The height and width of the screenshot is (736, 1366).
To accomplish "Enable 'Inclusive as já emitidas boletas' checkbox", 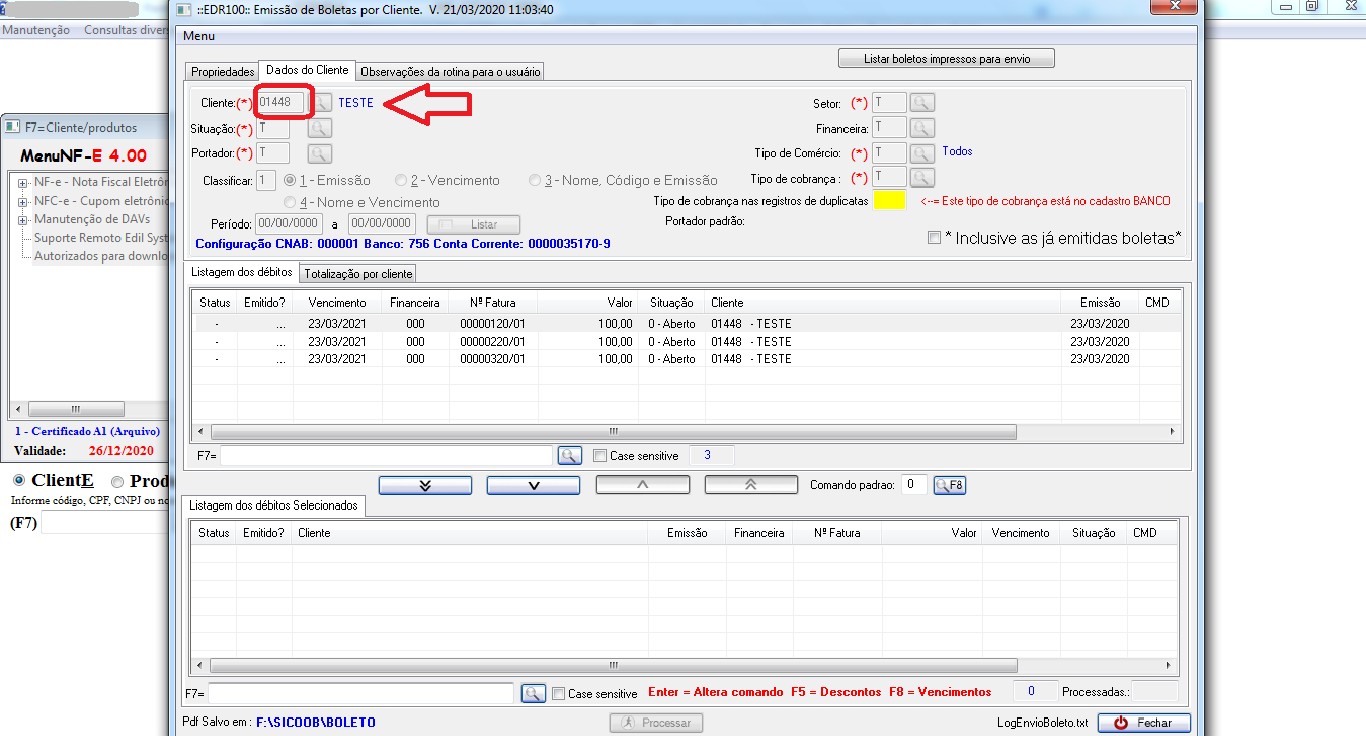I will point(934,238).
